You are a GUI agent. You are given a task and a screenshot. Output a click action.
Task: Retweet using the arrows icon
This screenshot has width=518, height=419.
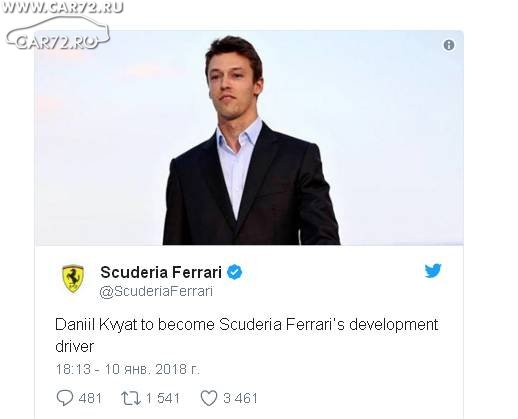[x=131, y=398]
